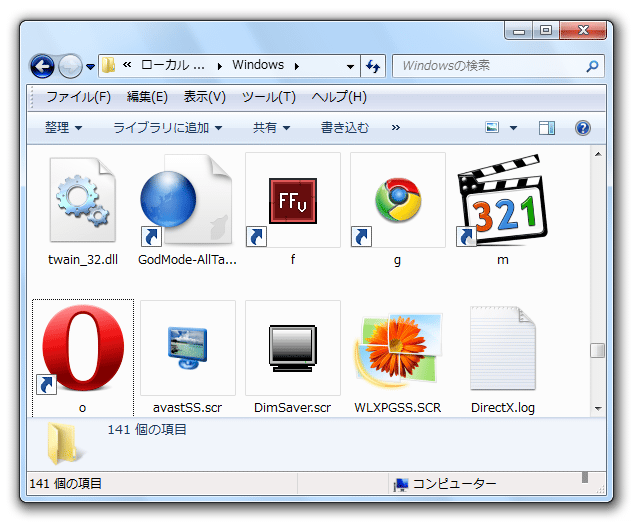The height and width of the screenshot is (526, 637).
Task: Click the vertical scrollbar thumb
Action: (598, 351)
